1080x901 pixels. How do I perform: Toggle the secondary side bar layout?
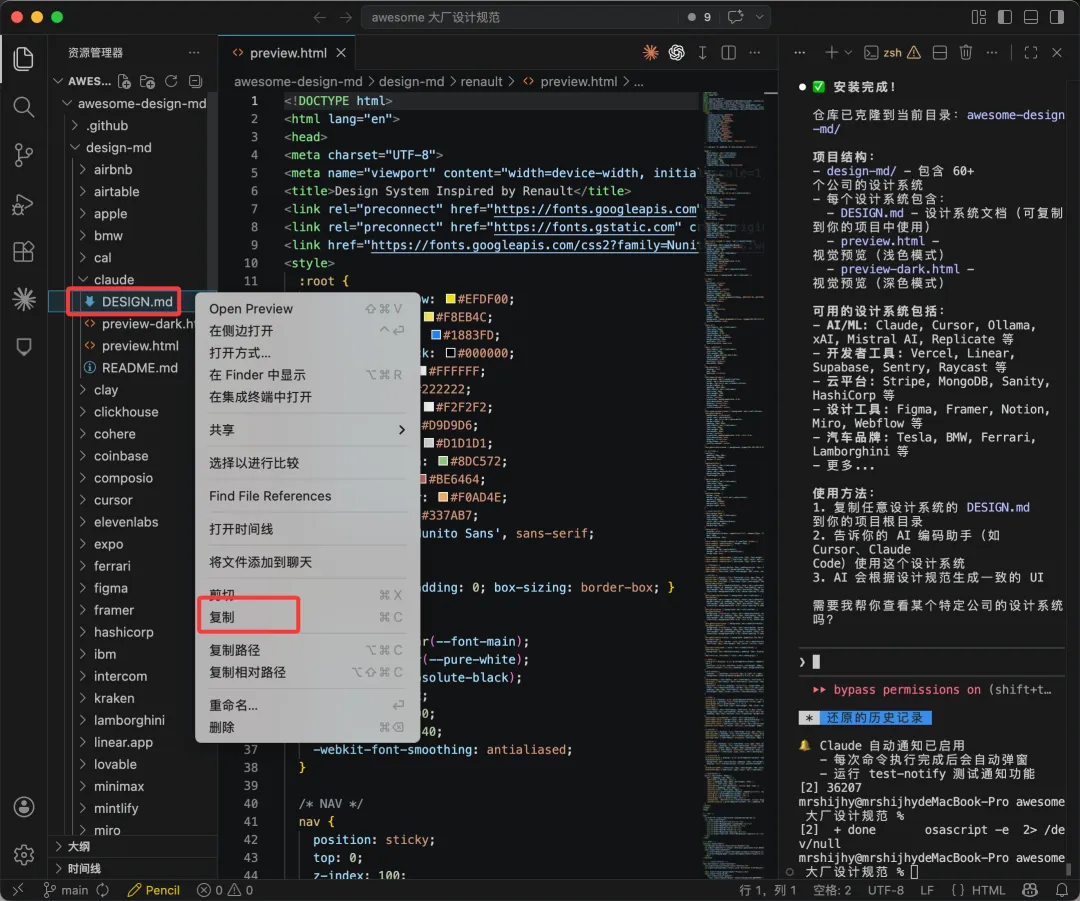click(1057, 17)
